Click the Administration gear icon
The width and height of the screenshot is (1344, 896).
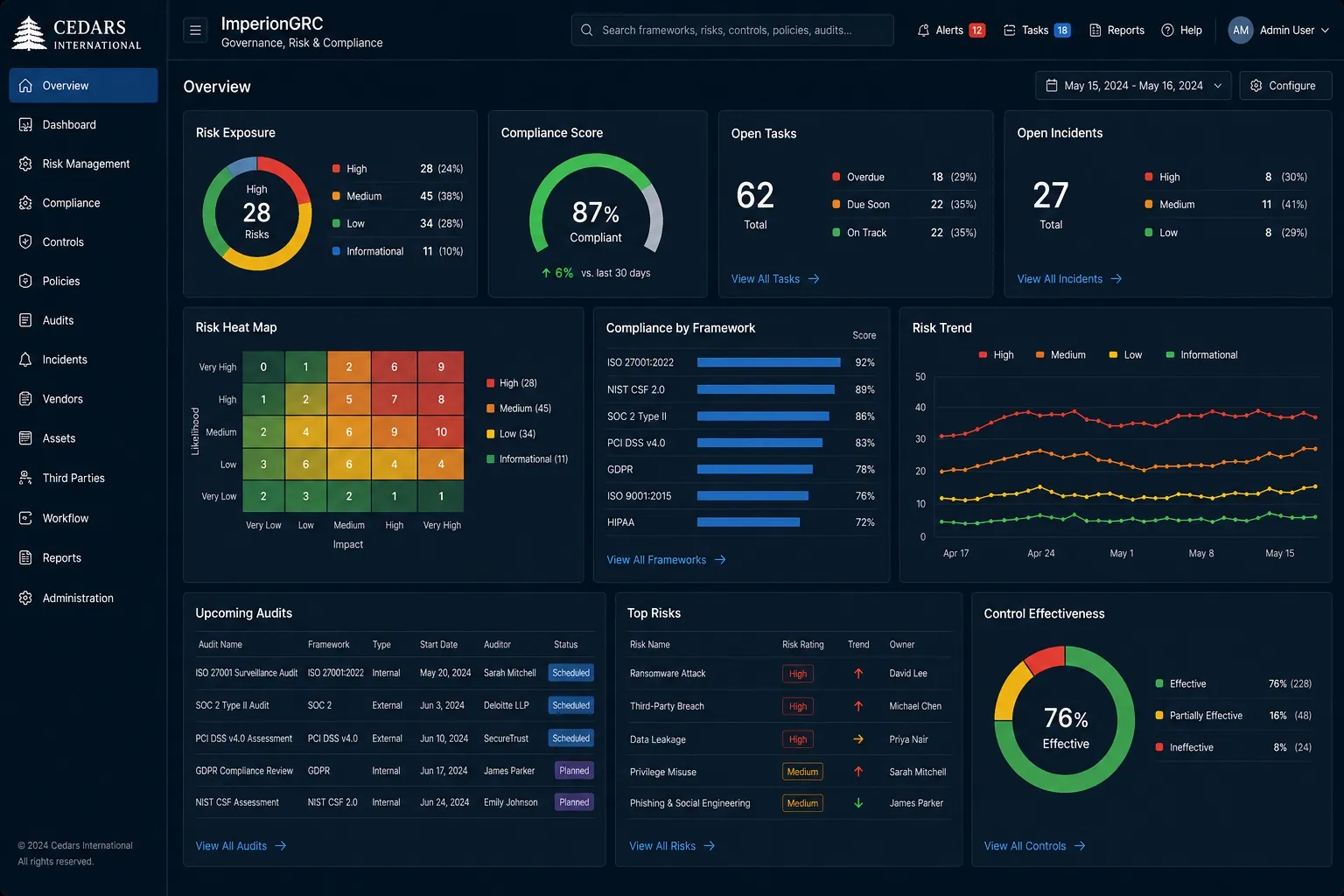(25, 598)
